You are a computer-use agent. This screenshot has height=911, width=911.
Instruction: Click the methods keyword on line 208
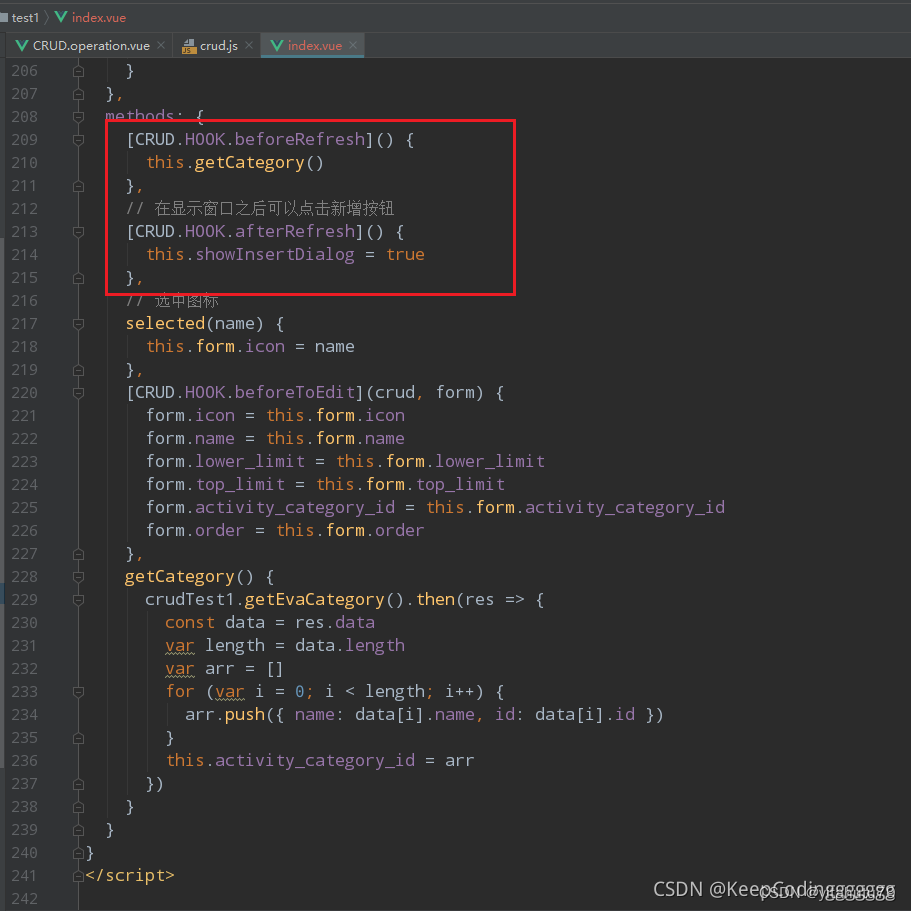139,116
